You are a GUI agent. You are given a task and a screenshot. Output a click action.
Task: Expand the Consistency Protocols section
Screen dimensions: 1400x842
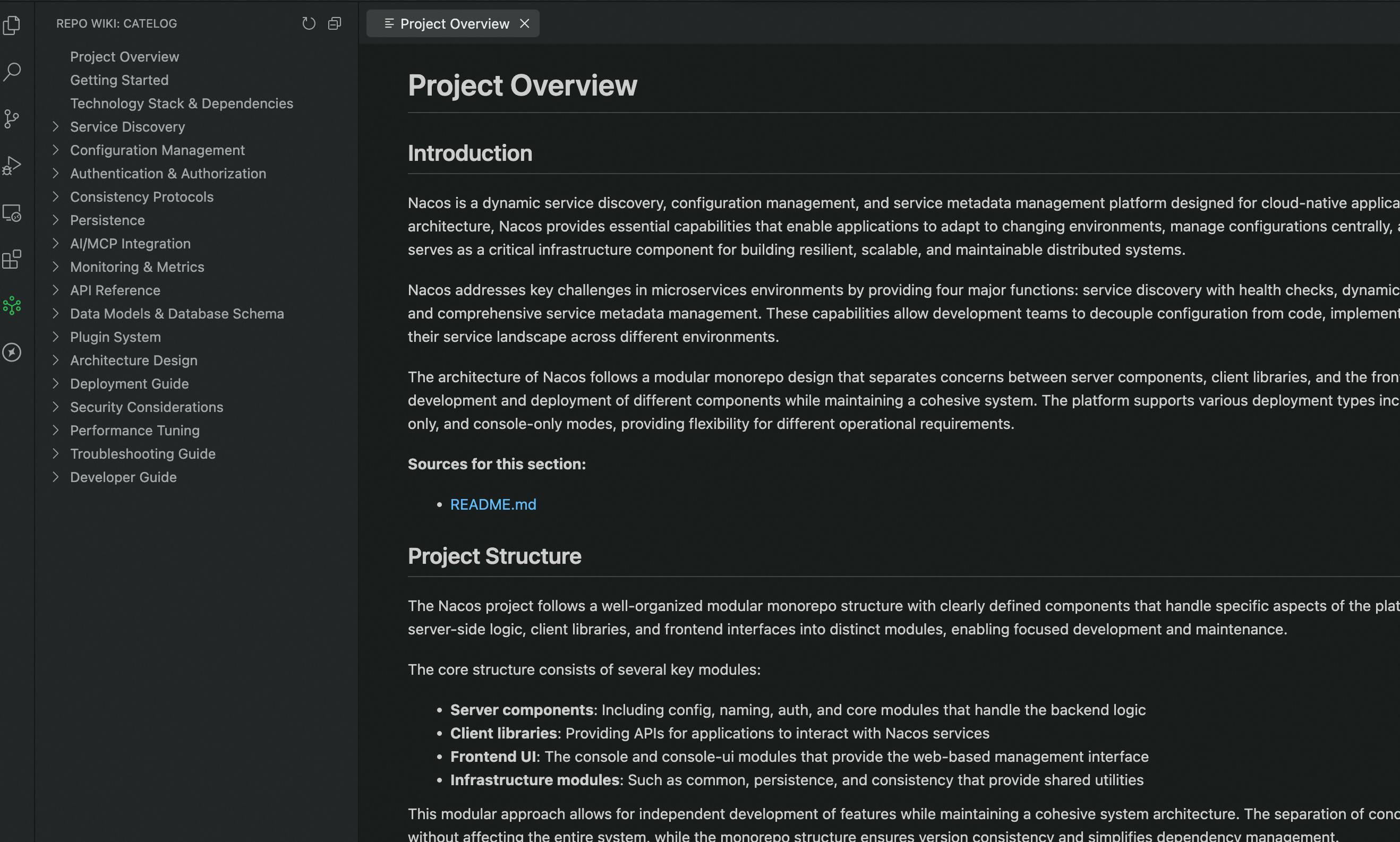[56, 196]
